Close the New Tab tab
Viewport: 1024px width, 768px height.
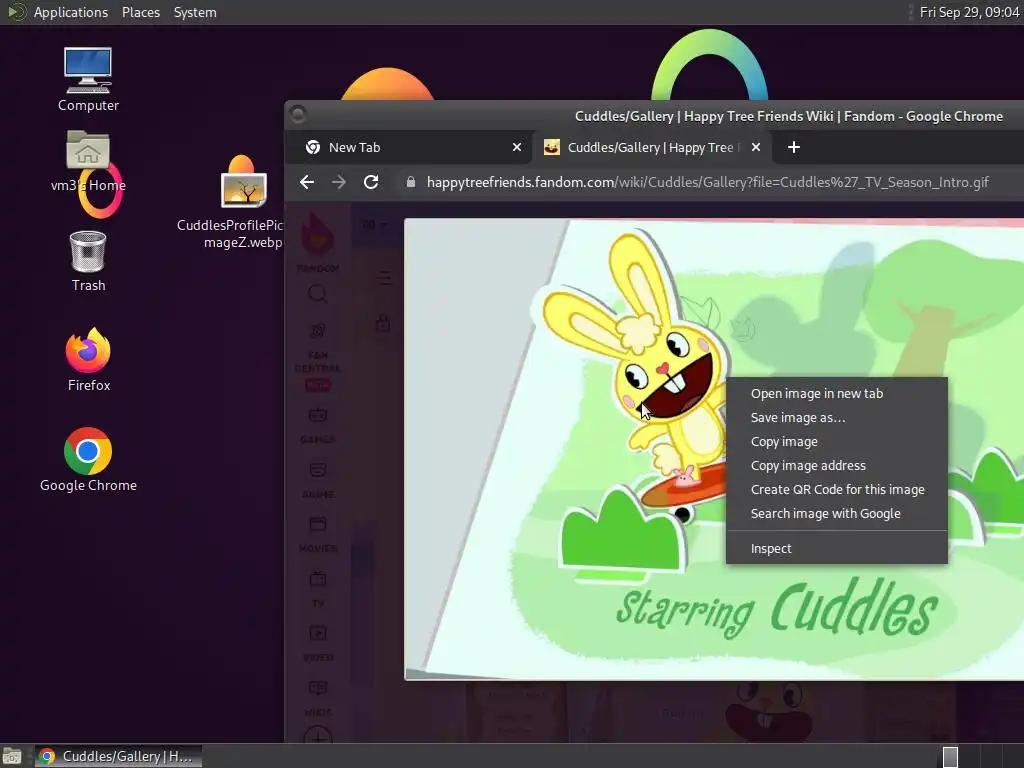[517, 148]
